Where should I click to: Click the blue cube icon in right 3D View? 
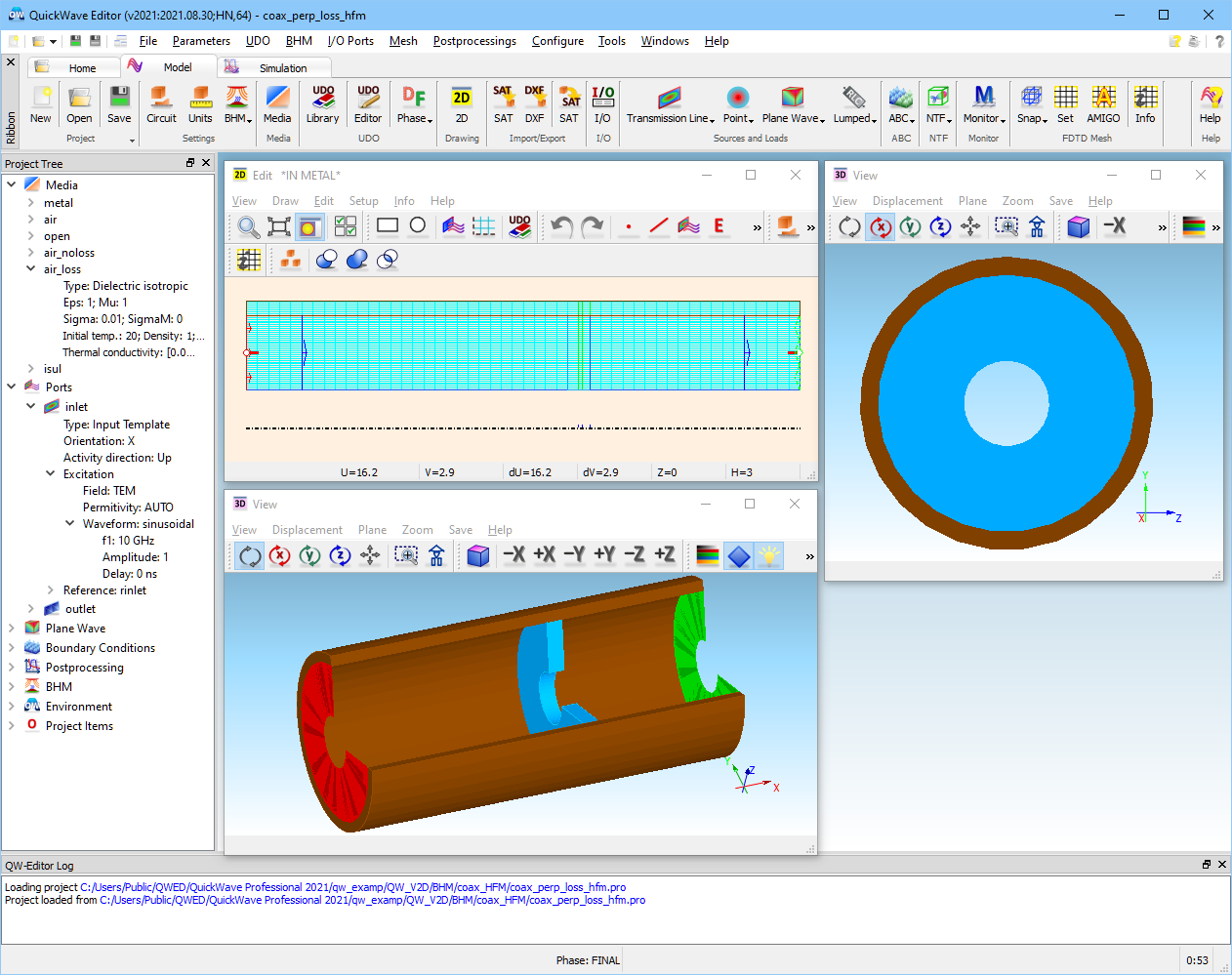[1078, 227]
